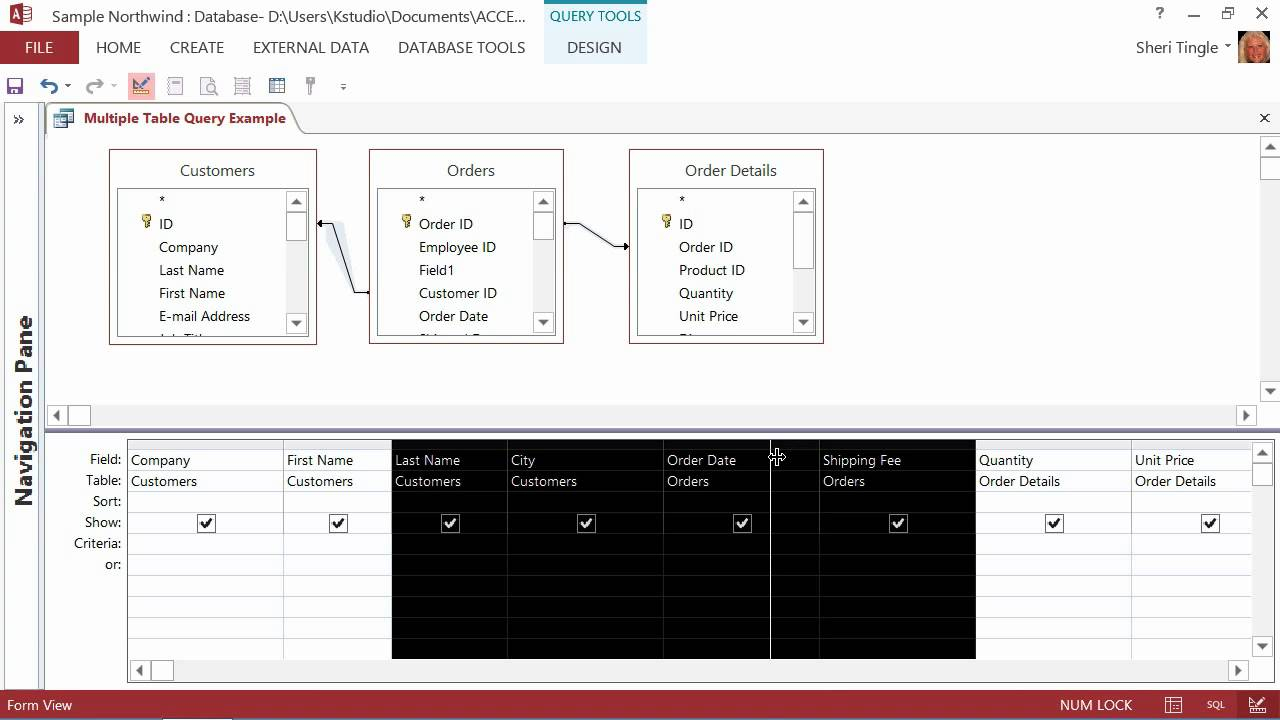Viewport: 1280px width, 720px height.
Task: Switch to Datasheet View from status bar icon
Action: pos(1174,705)
